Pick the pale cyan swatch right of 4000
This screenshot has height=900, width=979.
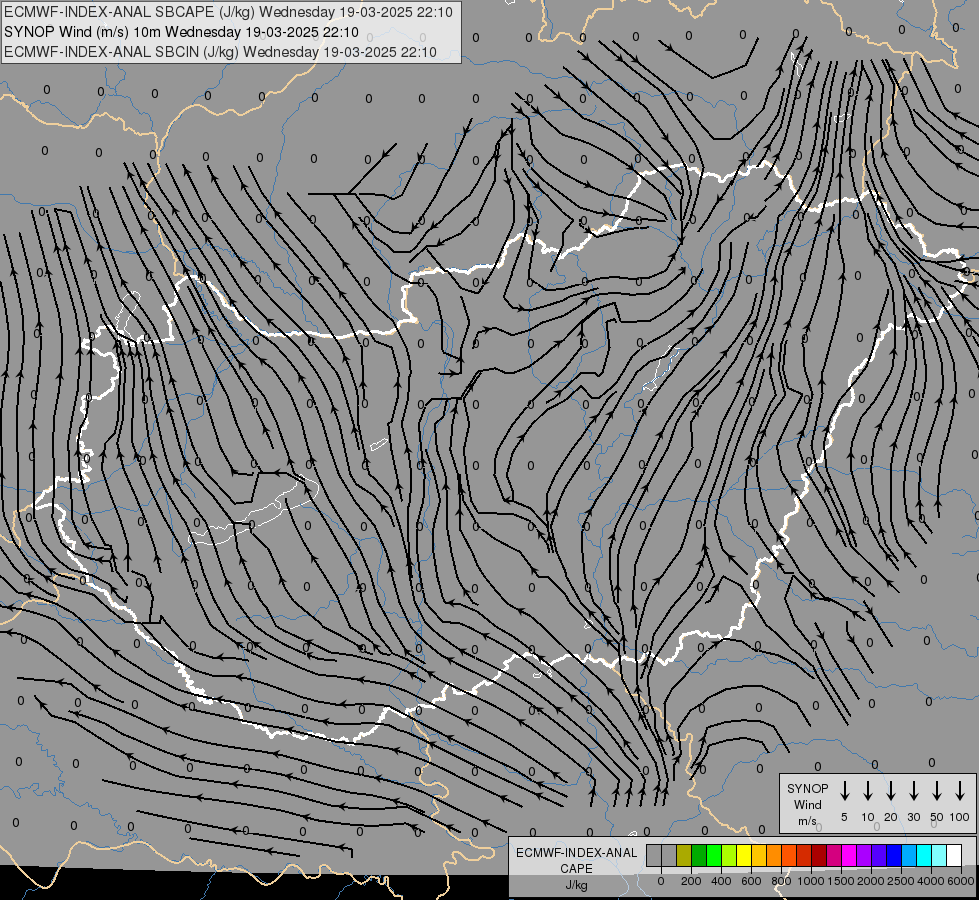pos(938,855)
